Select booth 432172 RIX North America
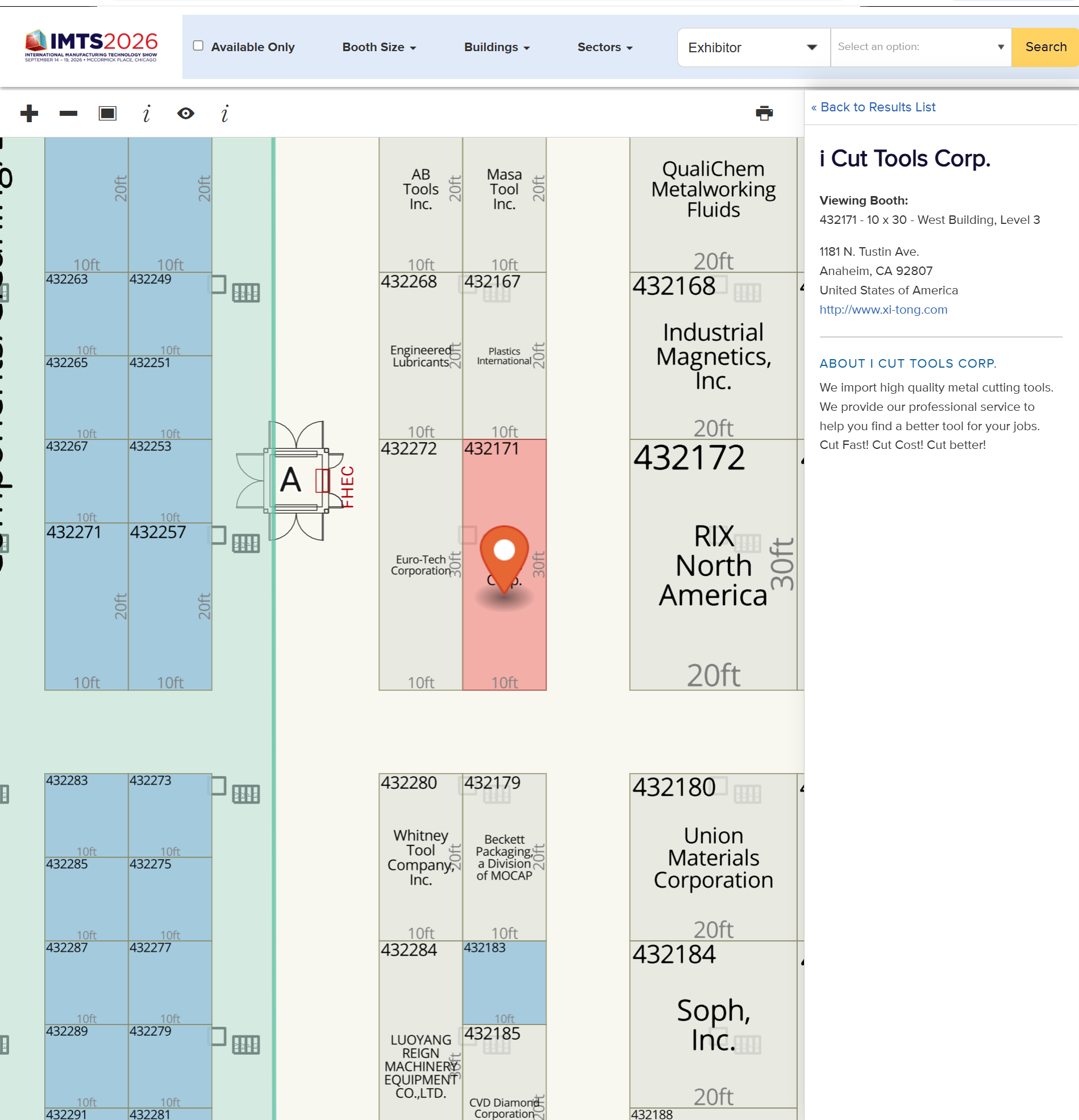Image resolution: width=1079 pixels, height=1120 pixels. (713, 565)
